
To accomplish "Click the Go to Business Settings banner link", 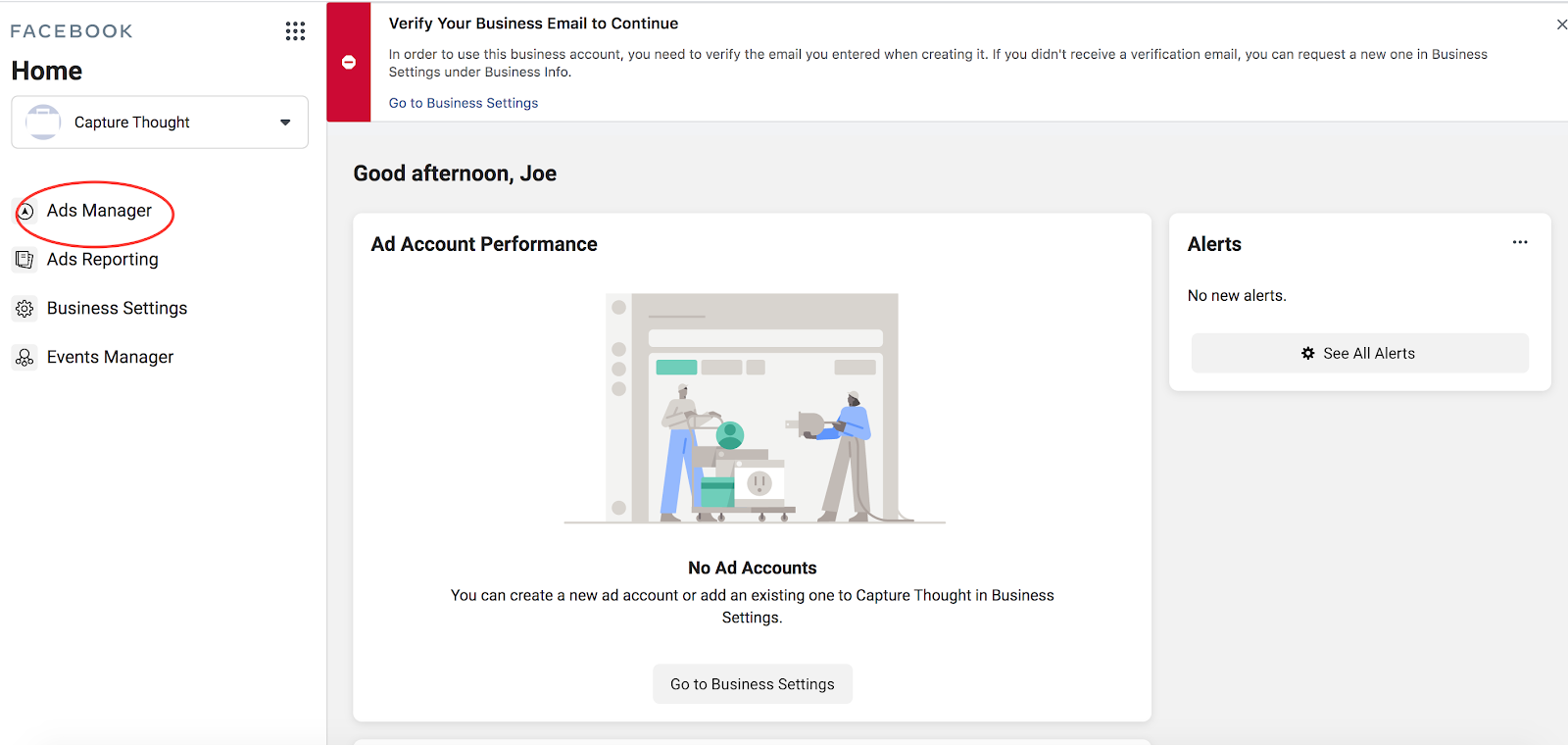I will (464, 103).
